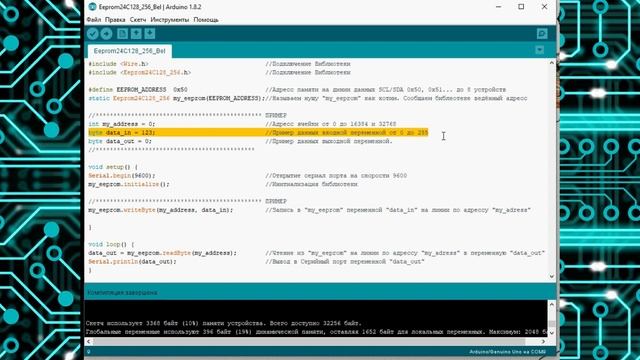640x360 pixels.
Task: Click the 'int my_address = 0;' line
Action: (122, 124)
